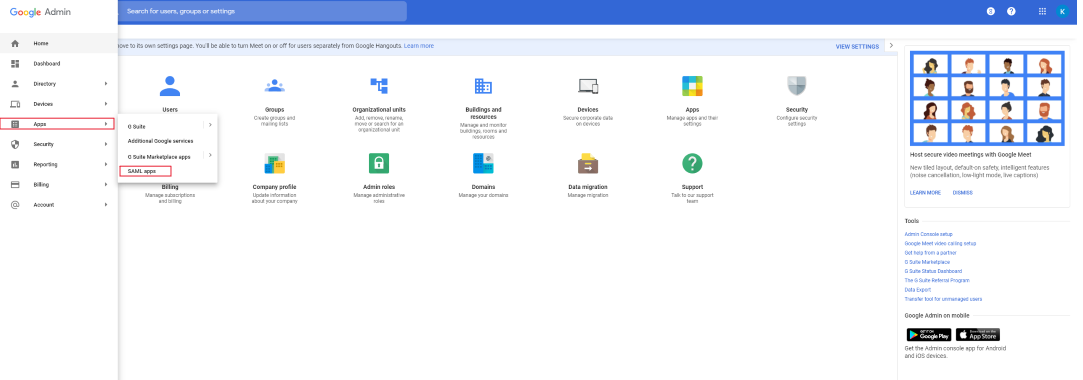1083x380 pixels.
Task: Open the Devices card icon on dashboard
Action: pyautogui.click(x=588, y=86)
